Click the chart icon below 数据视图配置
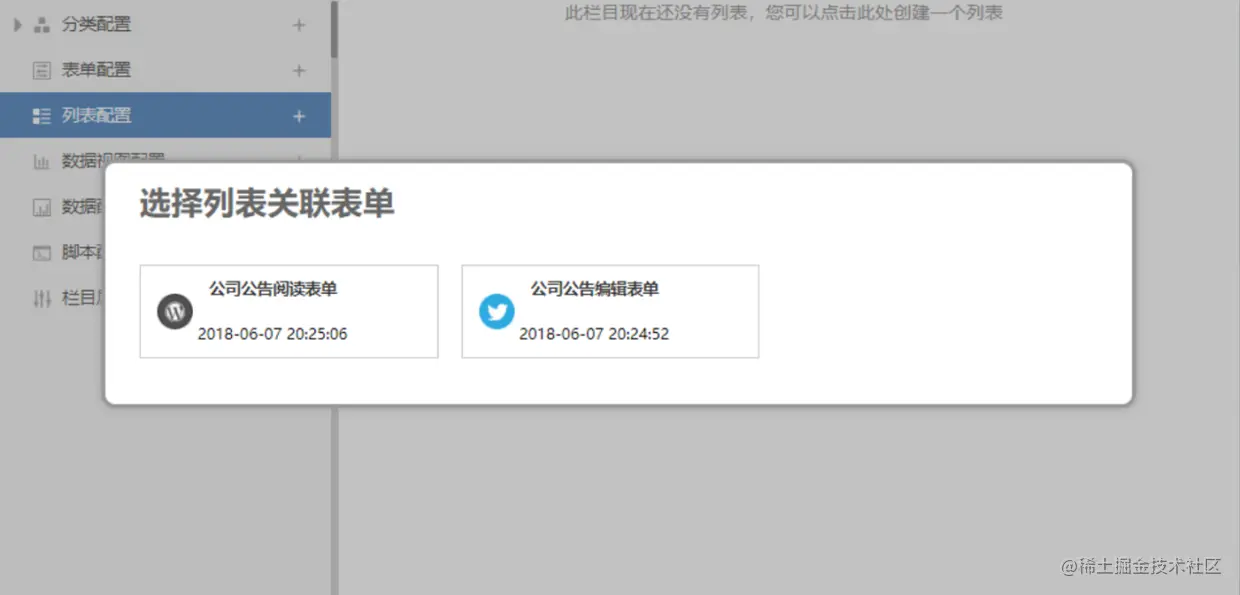1240x595 pixels. [42, 207]
